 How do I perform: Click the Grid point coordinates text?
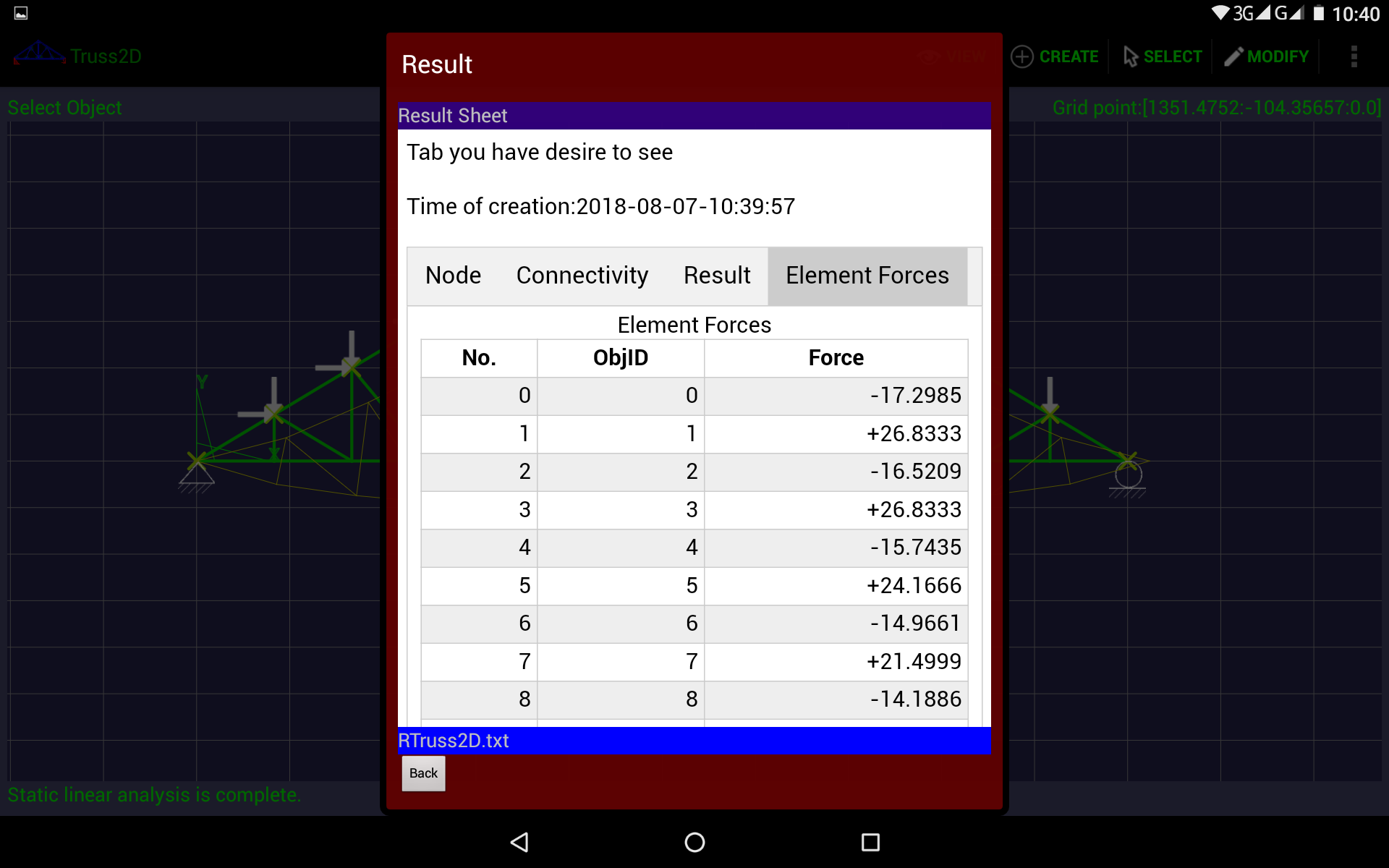click(x=1216, y=107)
